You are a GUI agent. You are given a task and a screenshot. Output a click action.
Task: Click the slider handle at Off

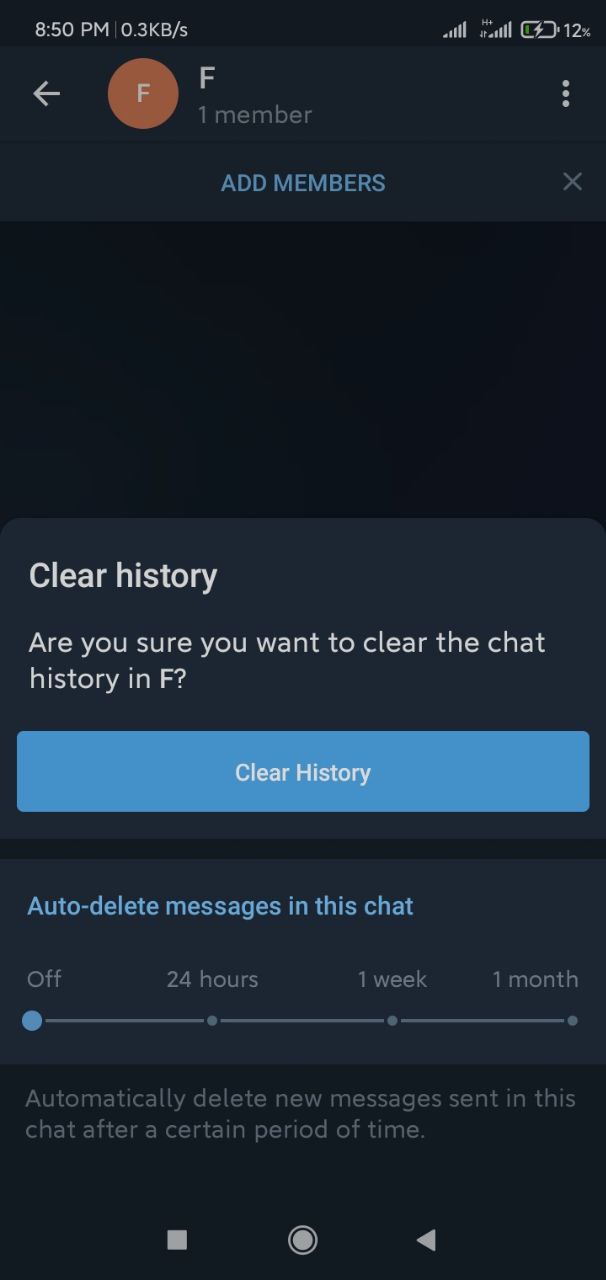tap(32, 1021)
